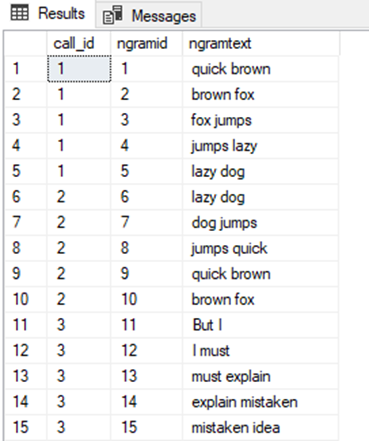Click the 'mistaken idea' cell
The image size is (369, 441).
click(x=261, y=427)
